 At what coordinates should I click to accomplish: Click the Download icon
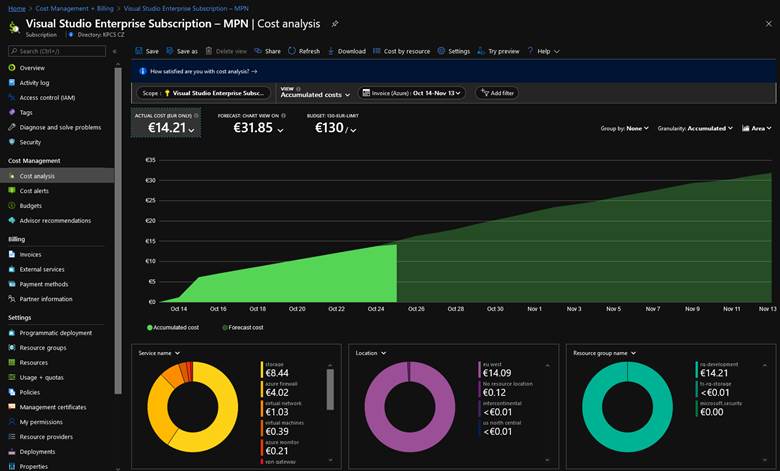330,51
